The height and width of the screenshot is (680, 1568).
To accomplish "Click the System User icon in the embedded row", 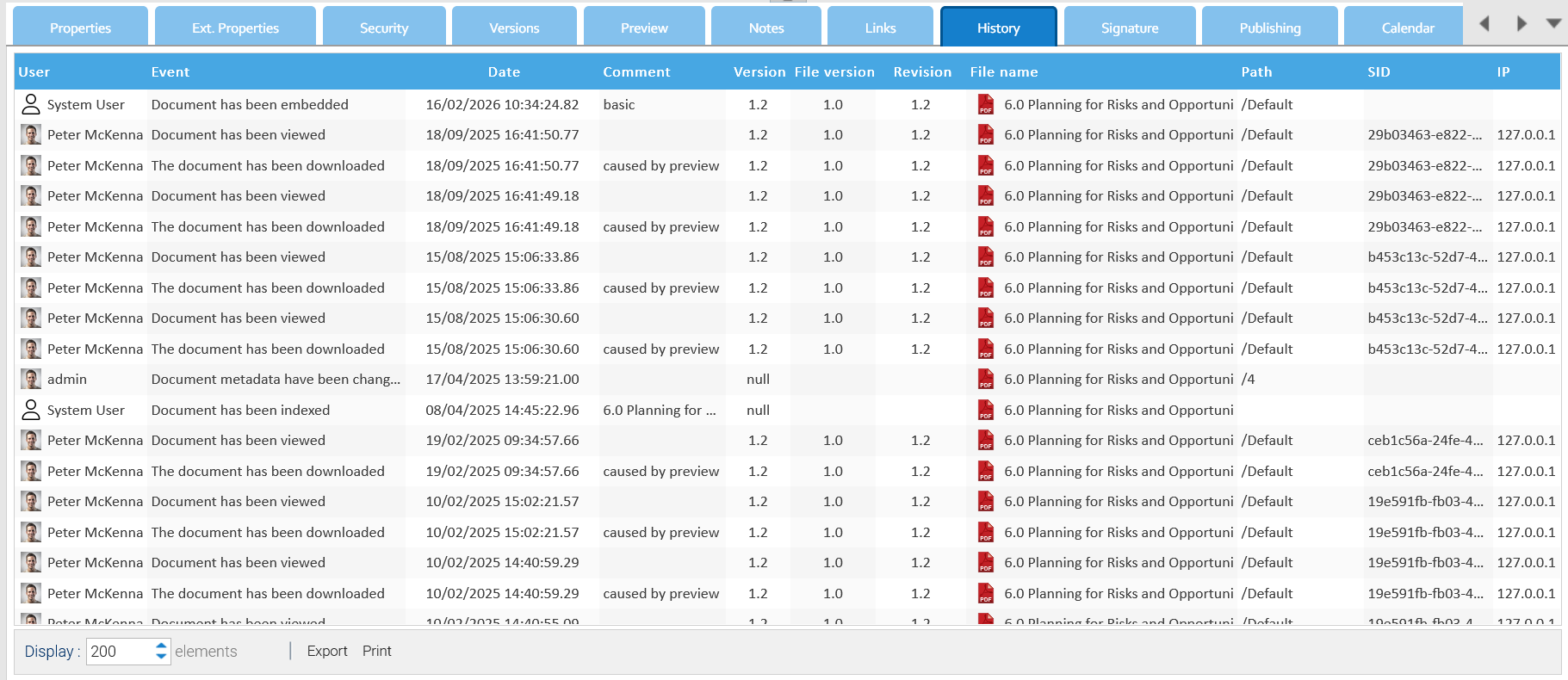I will coord(31,104).
